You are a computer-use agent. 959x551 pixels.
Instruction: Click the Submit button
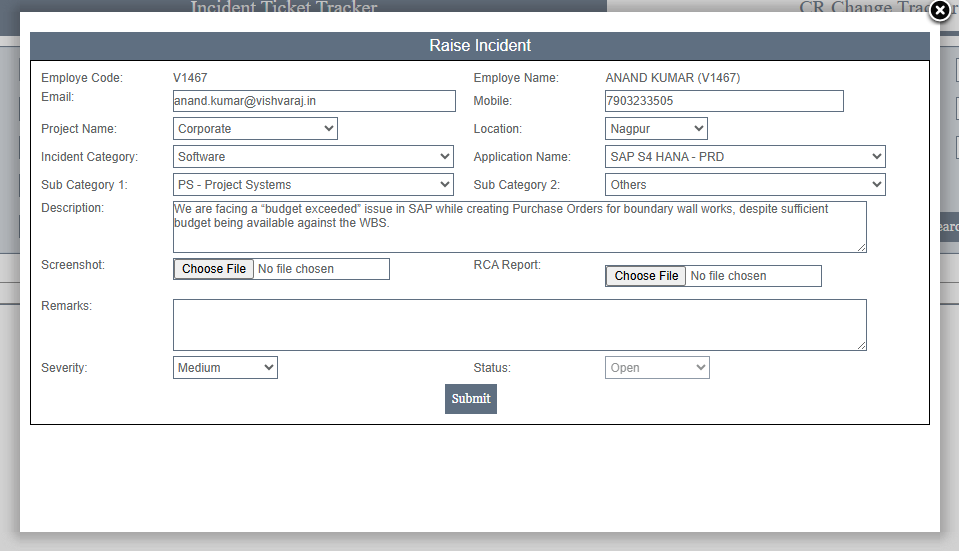coord(470,399)
